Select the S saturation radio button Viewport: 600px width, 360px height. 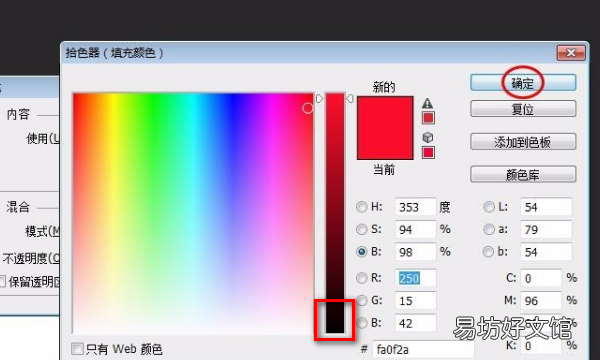[361, 229]
